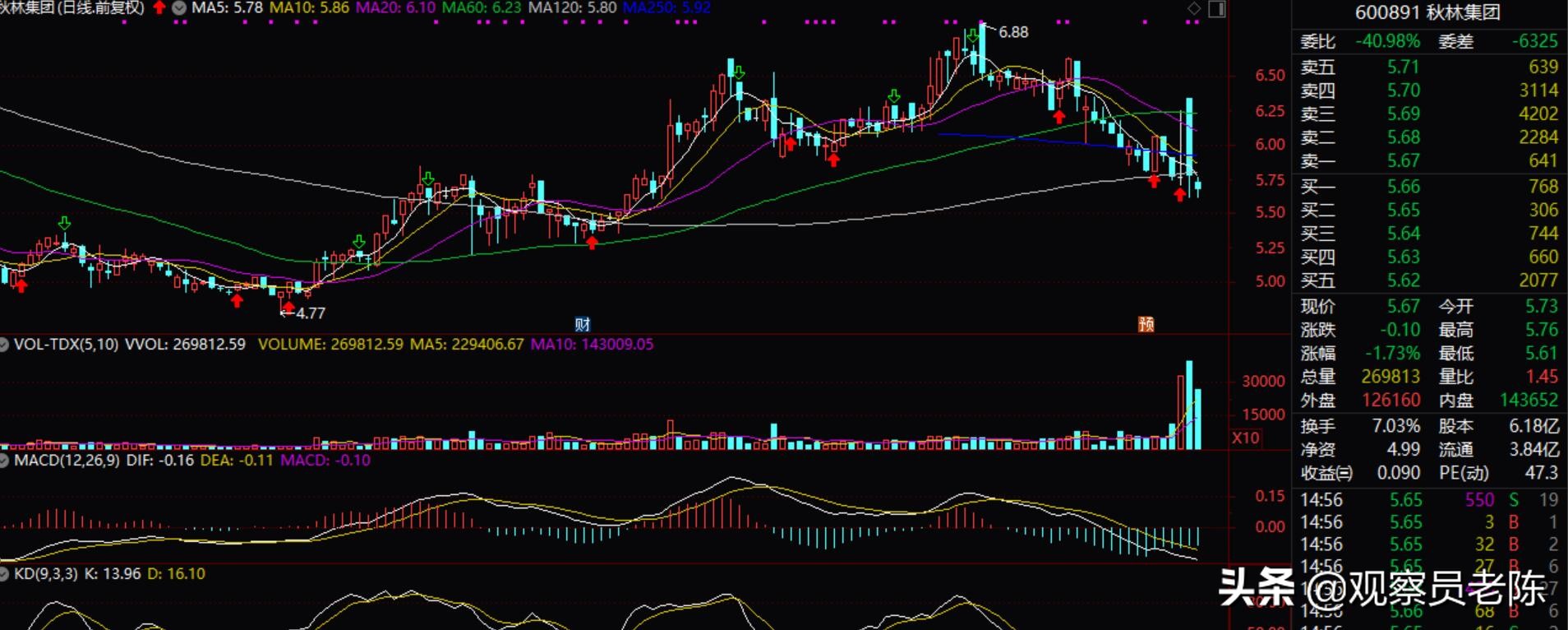Click the 外盘 value 126160
This screenshot has height=630, width=1568.
(x=1390, y=401)
